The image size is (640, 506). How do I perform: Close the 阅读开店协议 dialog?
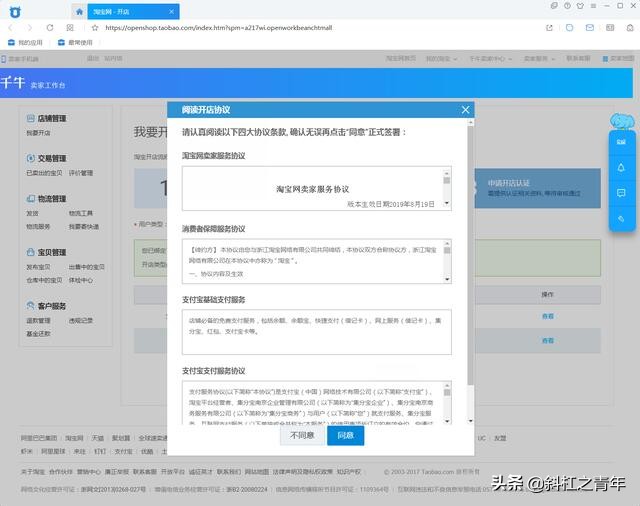(x=465, y=110)
